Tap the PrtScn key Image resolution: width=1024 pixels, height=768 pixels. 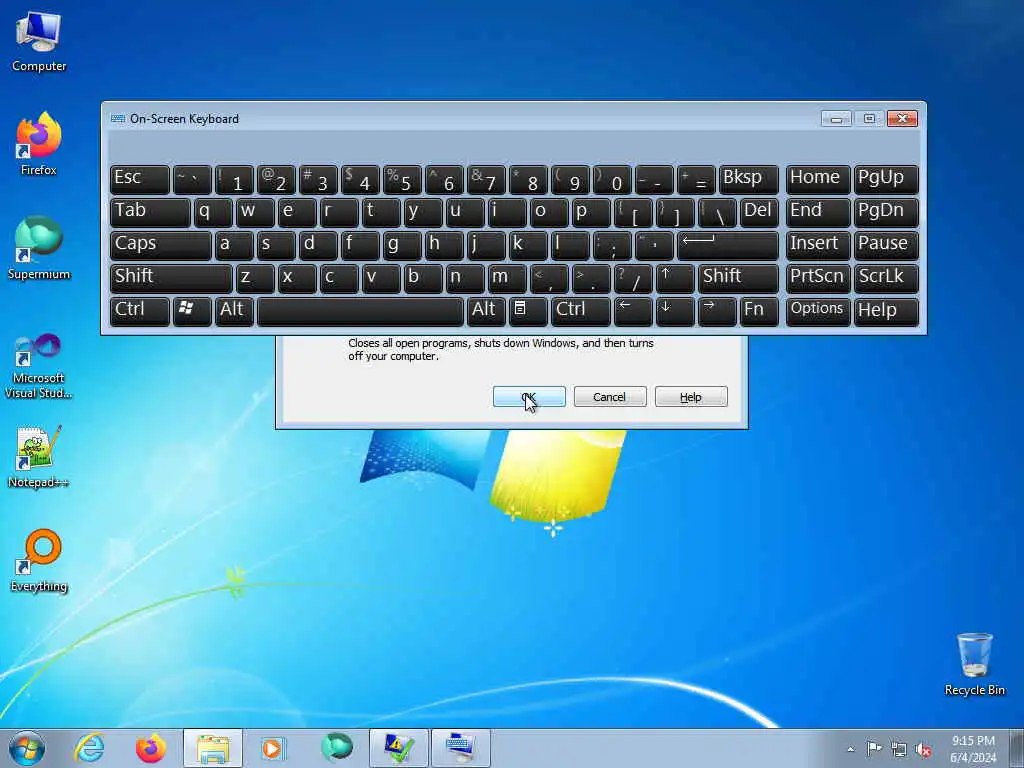(818, 279)
